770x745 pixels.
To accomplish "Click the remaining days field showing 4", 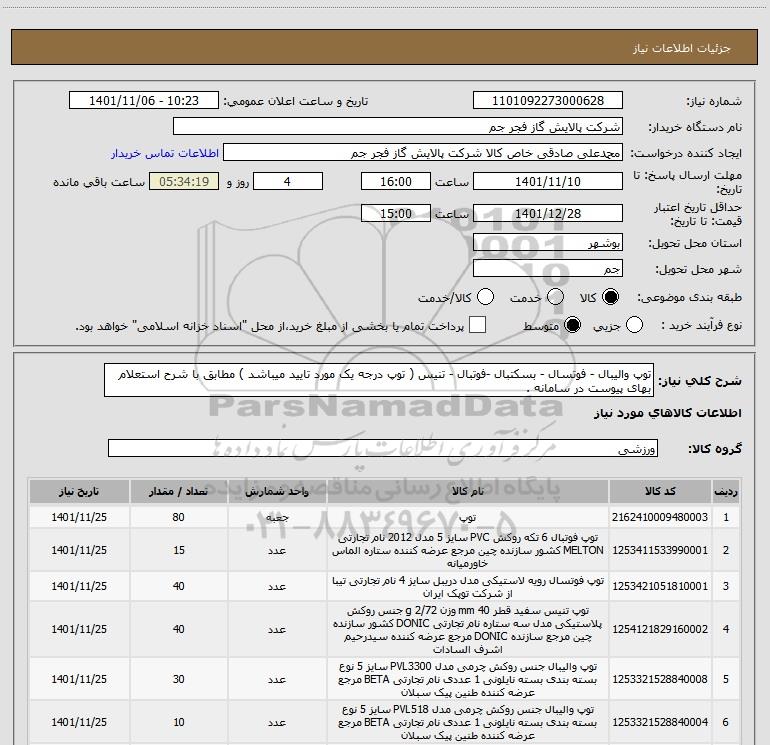I will pos(287,181).
